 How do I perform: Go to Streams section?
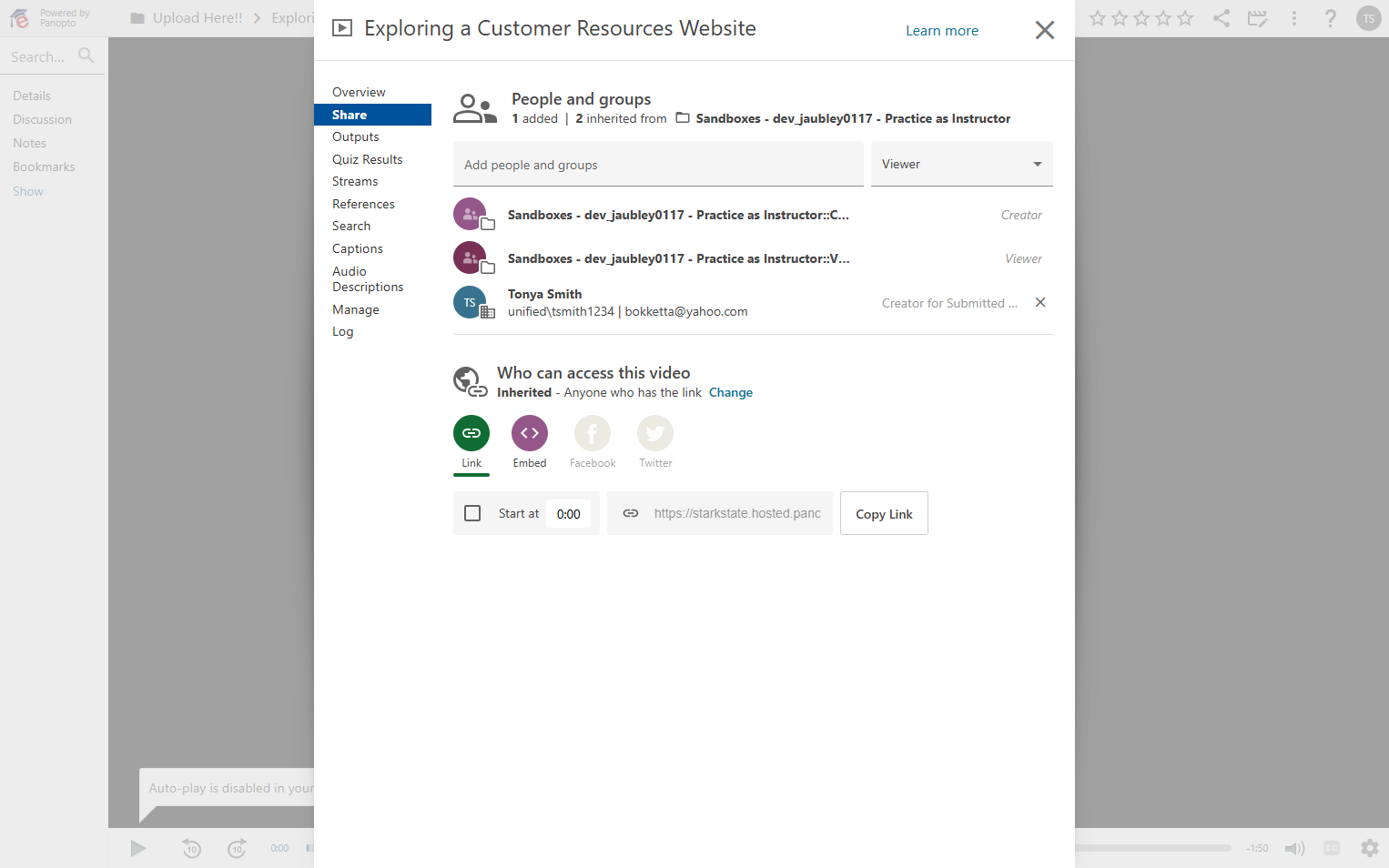coord(355,181)
